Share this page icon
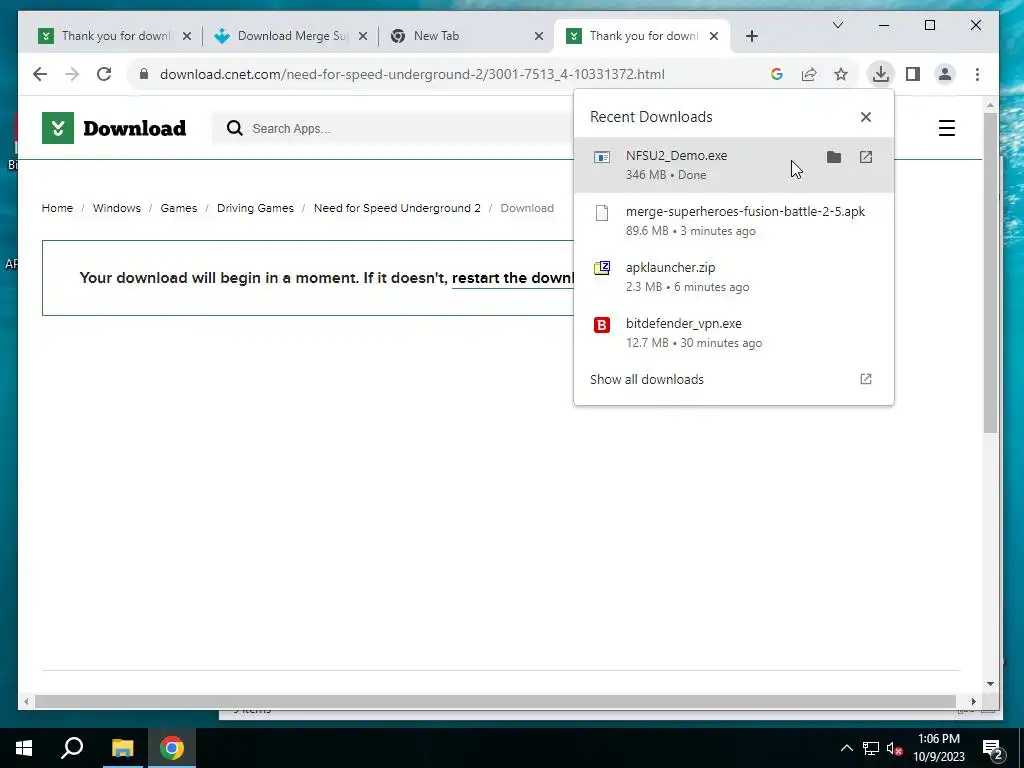The width and height of the screenshot is (1024, 768). coord(808,74)
